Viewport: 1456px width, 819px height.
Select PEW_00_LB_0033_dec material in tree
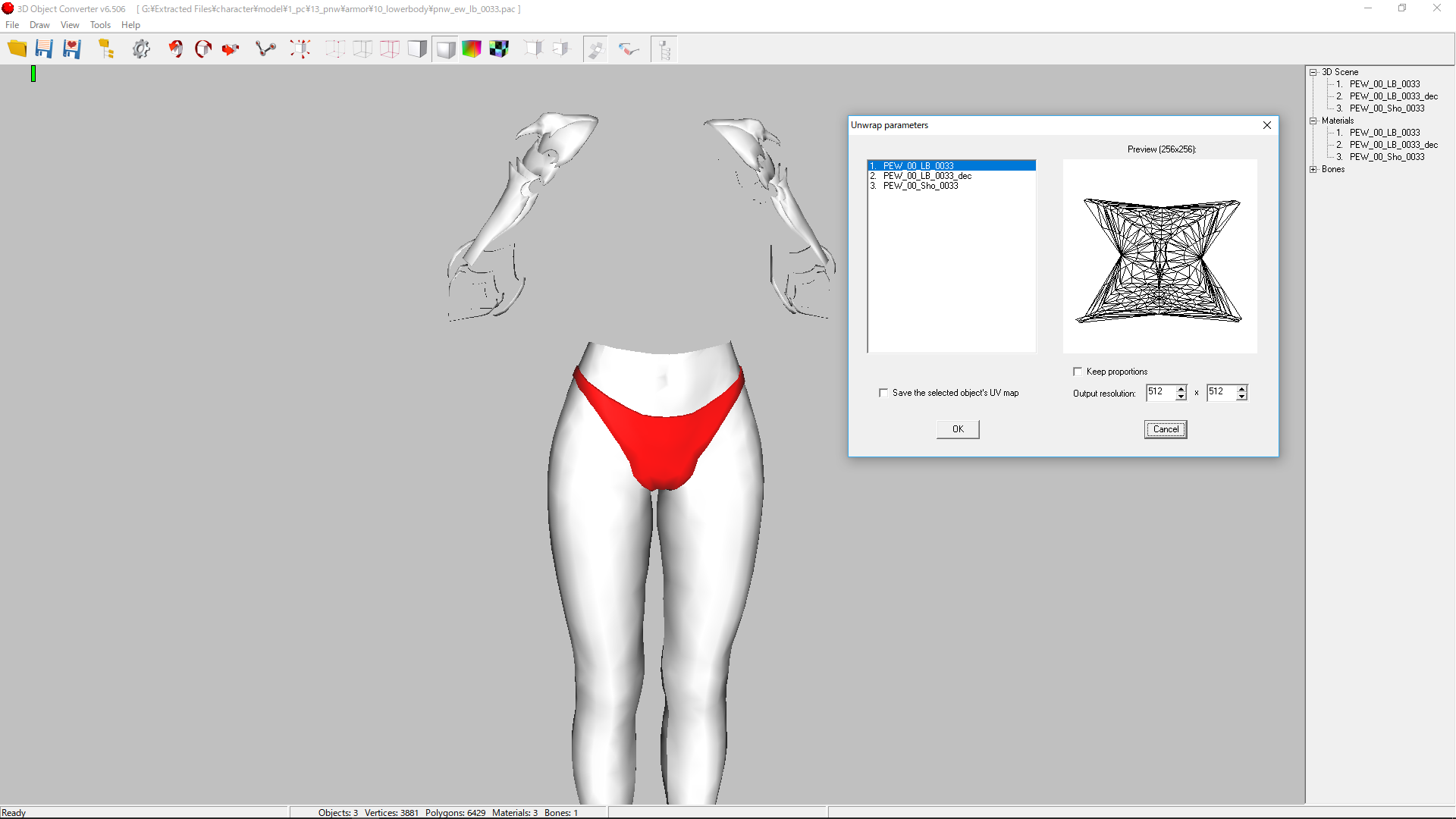(1393, 145)
